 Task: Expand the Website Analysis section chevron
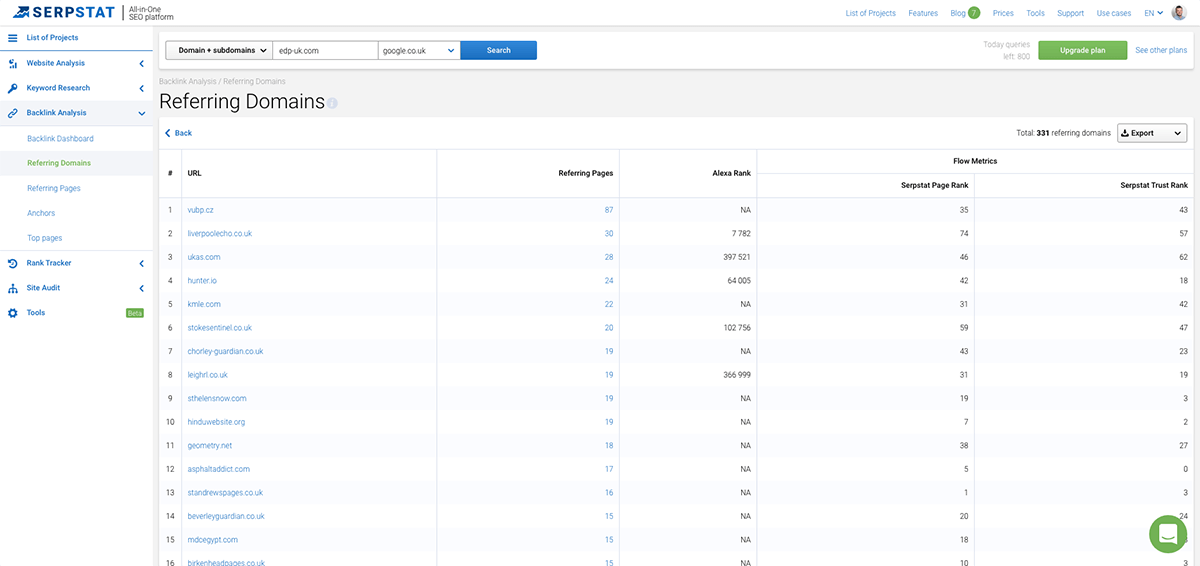coord(142,64)
